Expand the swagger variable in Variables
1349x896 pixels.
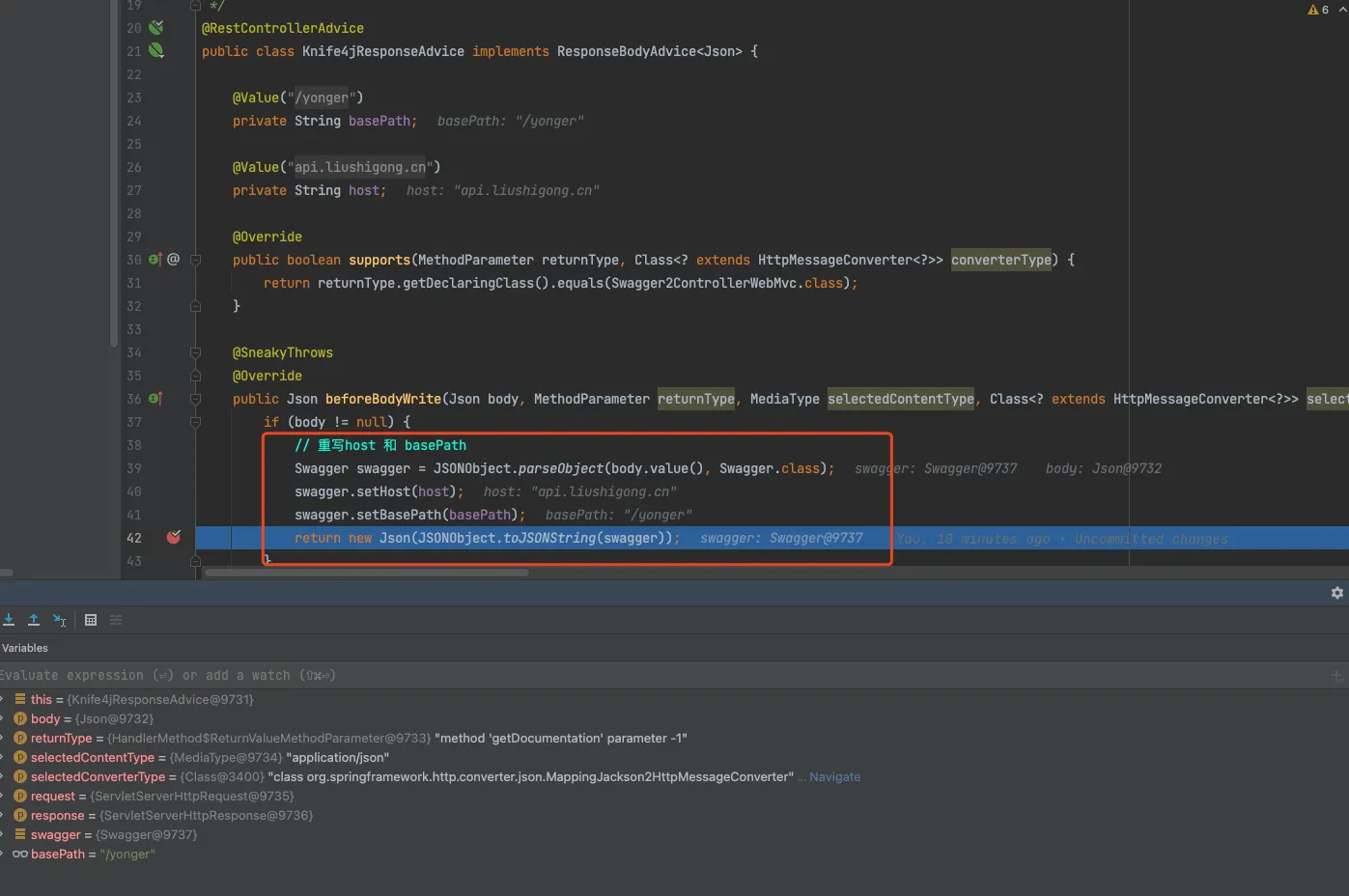click(3, 834)
